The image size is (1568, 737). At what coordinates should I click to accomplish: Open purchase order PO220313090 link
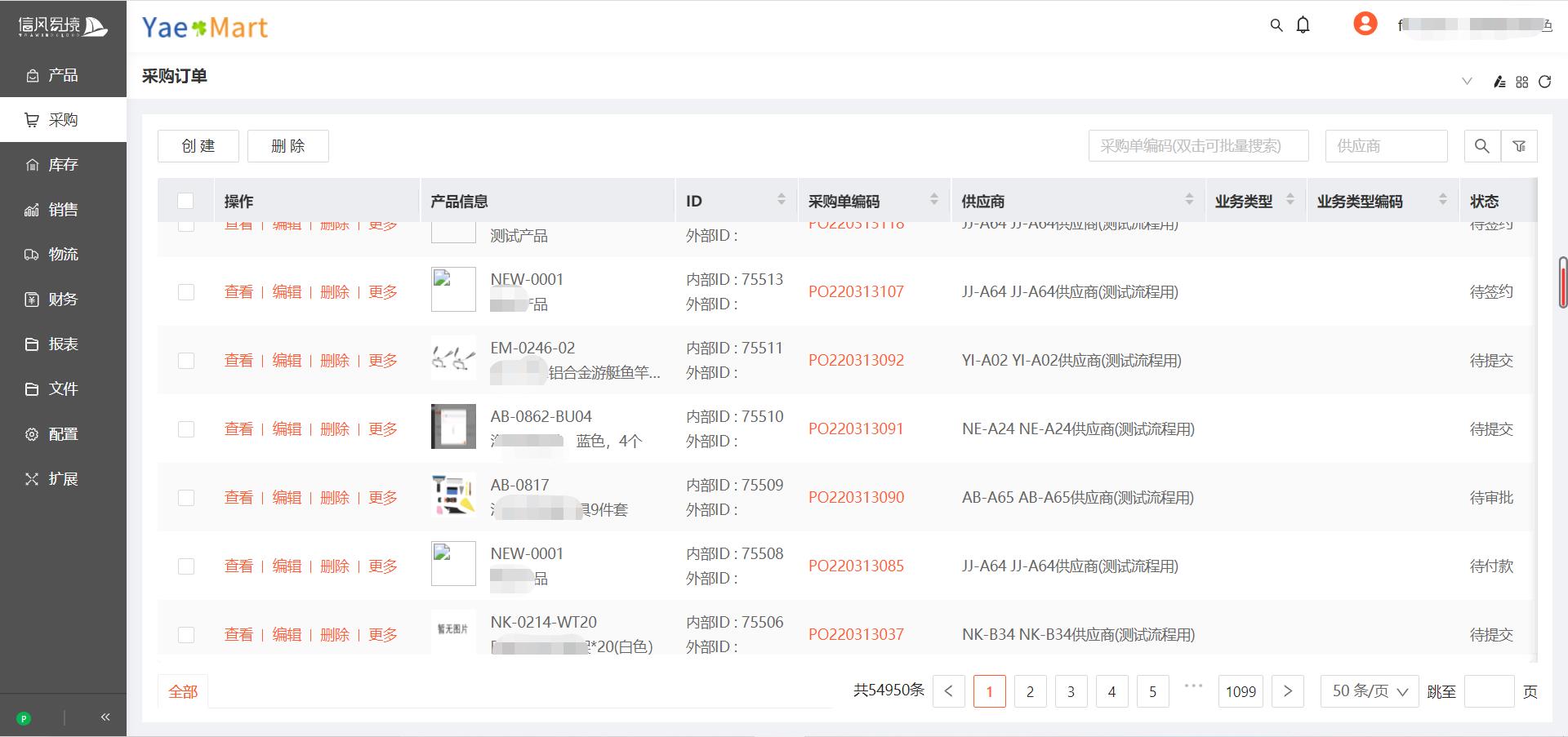click(x=856, y=497)
